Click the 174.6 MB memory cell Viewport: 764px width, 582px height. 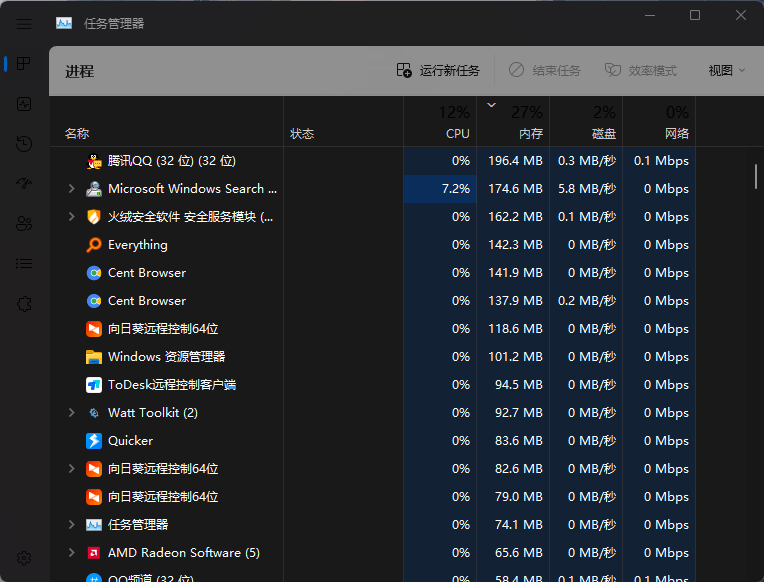513,189
